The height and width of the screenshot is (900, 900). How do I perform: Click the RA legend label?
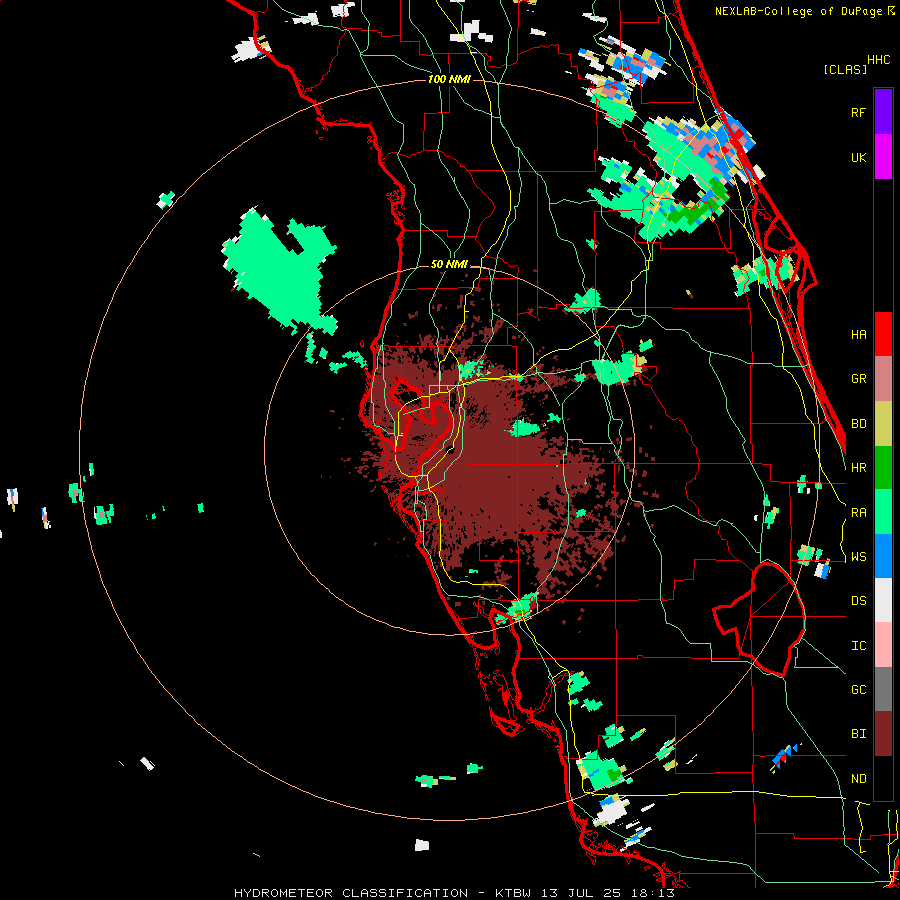[x=858, y=513]
